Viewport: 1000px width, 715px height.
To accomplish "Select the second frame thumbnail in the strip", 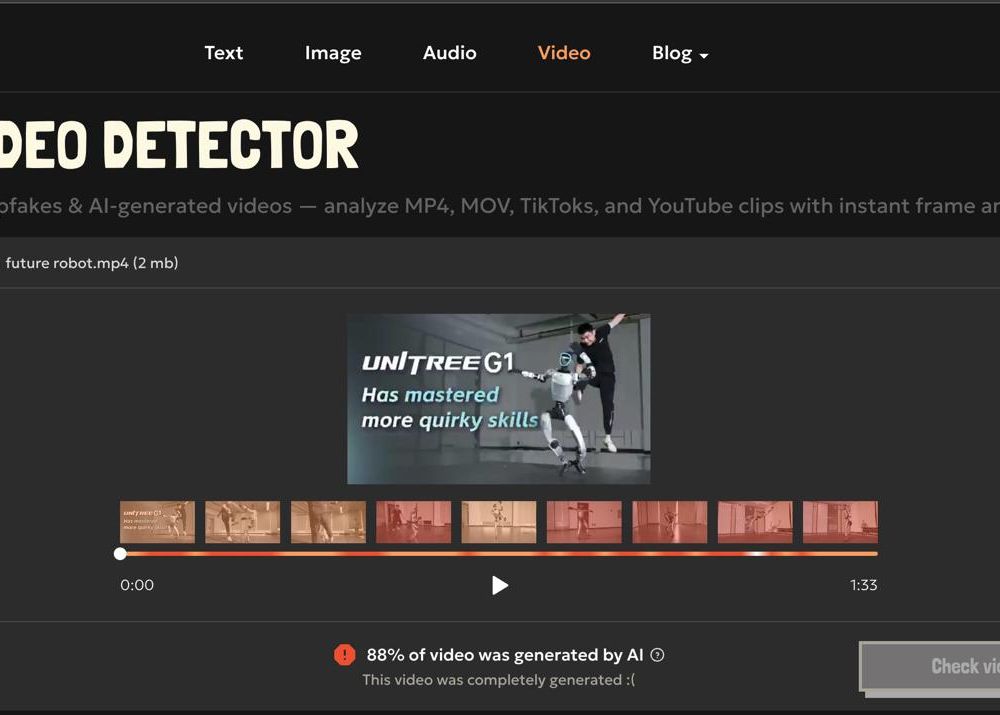I will (242, 522).
